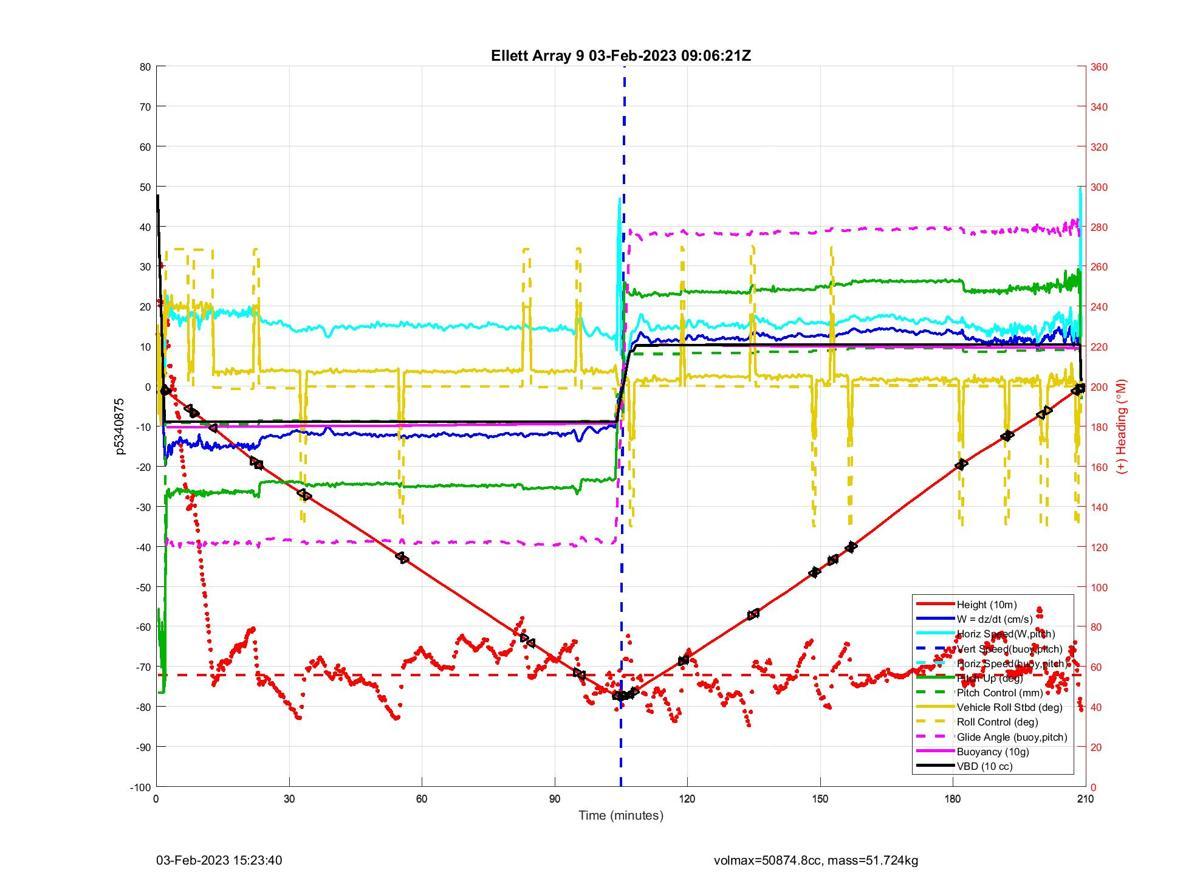Screen dimensions: 1200x885
Task: Click the plot title "Ellett Array 9 03-Feb-2023 09:06:21Z"
Action: pos(620,56)
